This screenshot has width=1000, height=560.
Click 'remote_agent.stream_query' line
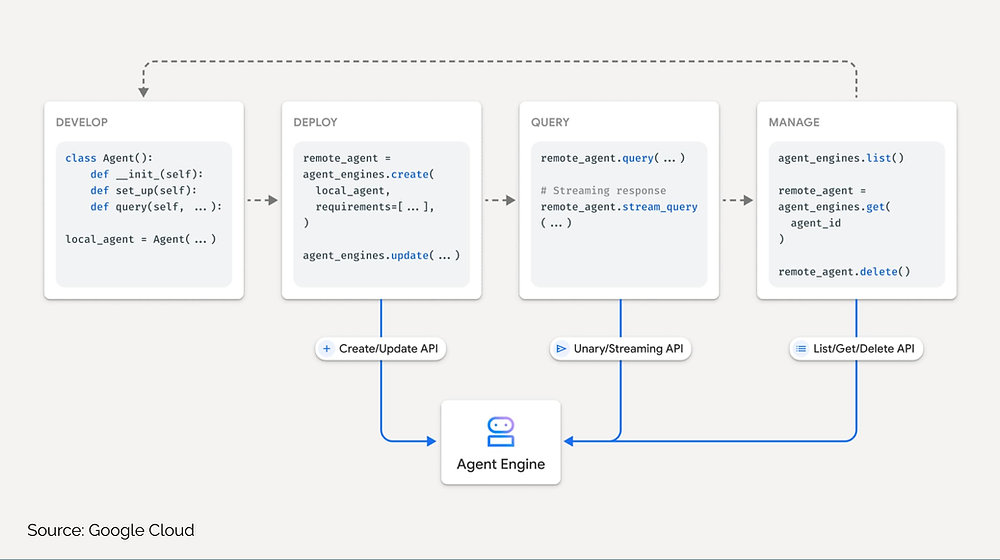coord(619,207)
